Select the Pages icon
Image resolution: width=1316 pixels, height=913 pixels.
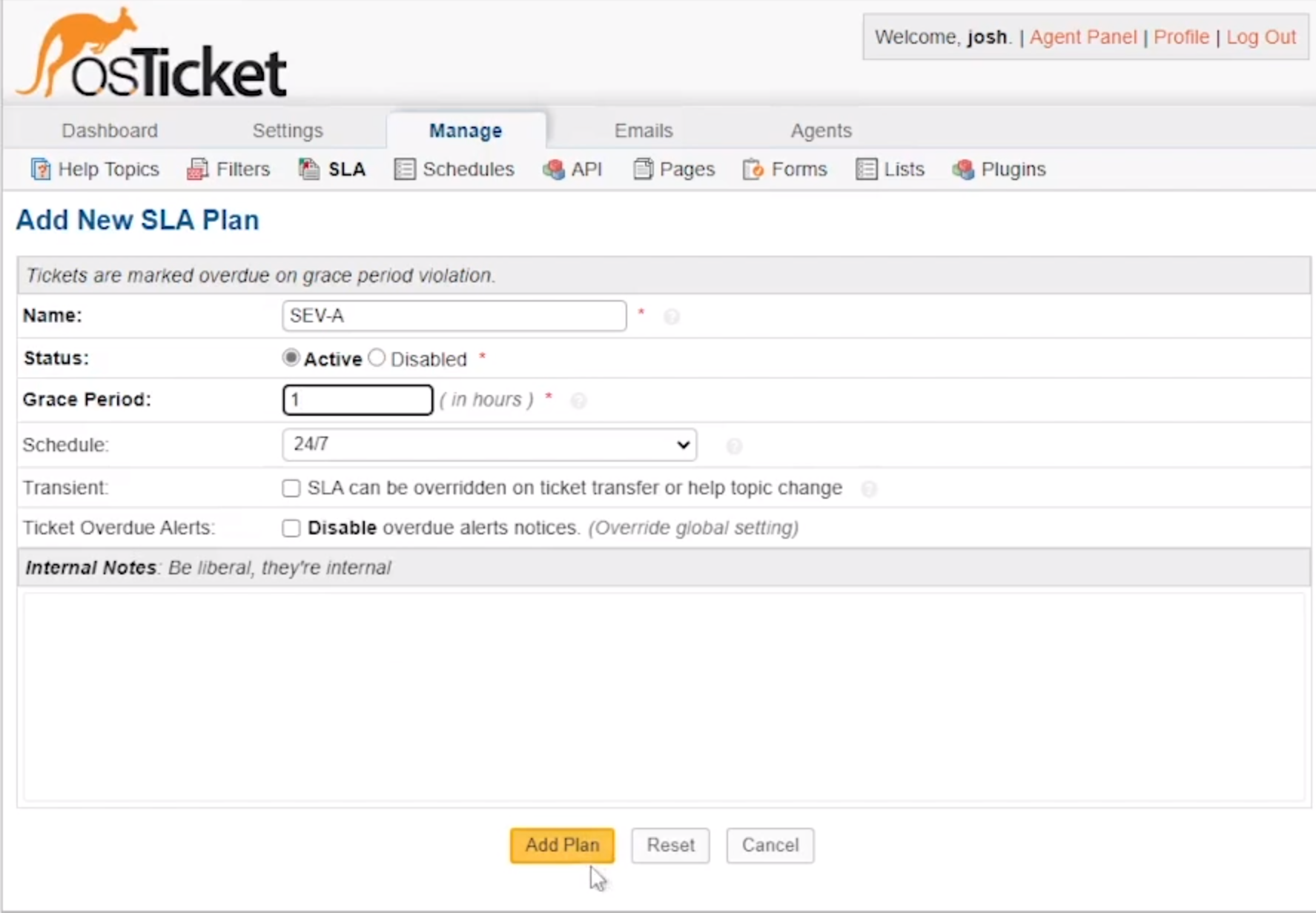click(x=643, y=169)
